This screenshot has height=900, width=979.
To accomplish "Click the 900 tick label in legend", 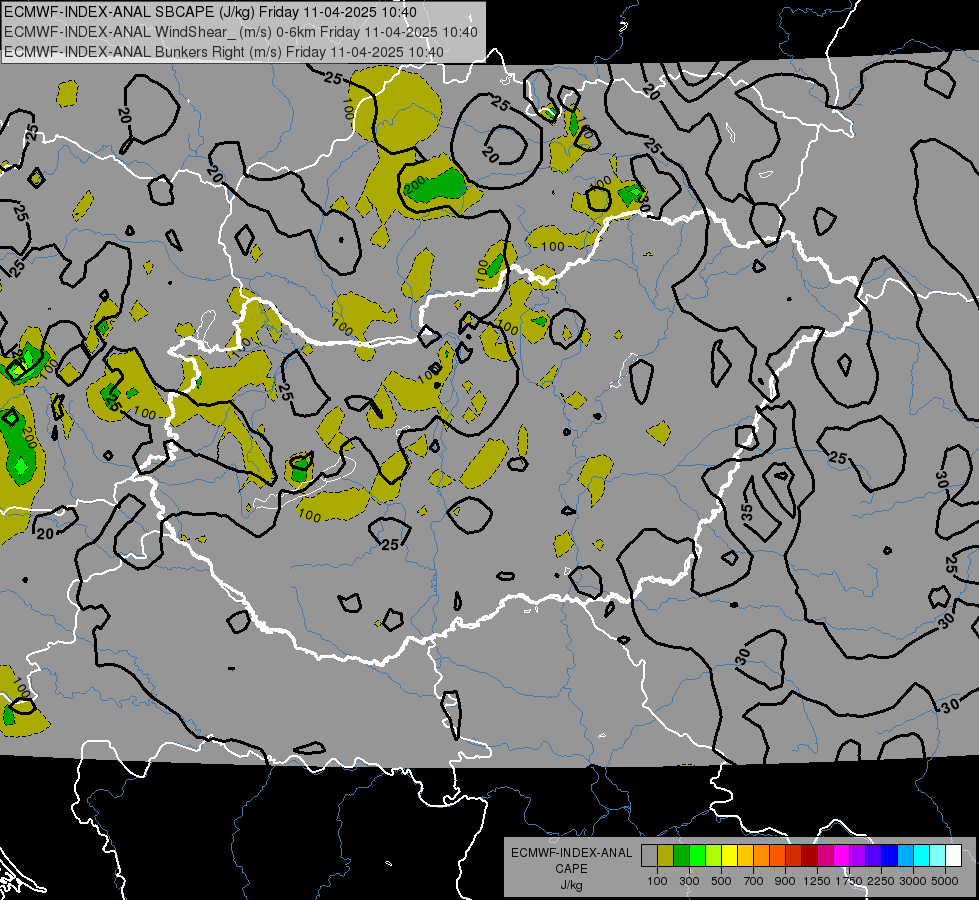I will (x=785, y=881).
